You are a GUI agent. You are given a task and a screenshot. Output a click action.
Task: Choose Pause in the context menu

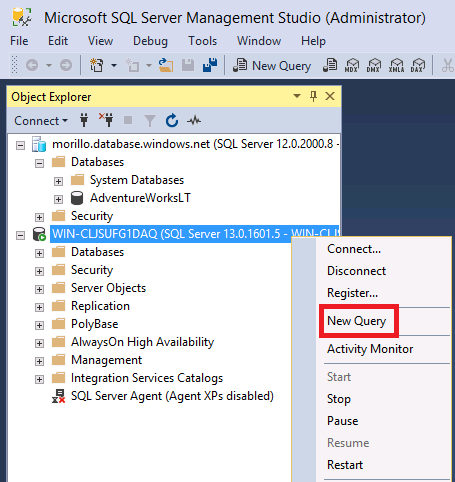coord(342,421)
